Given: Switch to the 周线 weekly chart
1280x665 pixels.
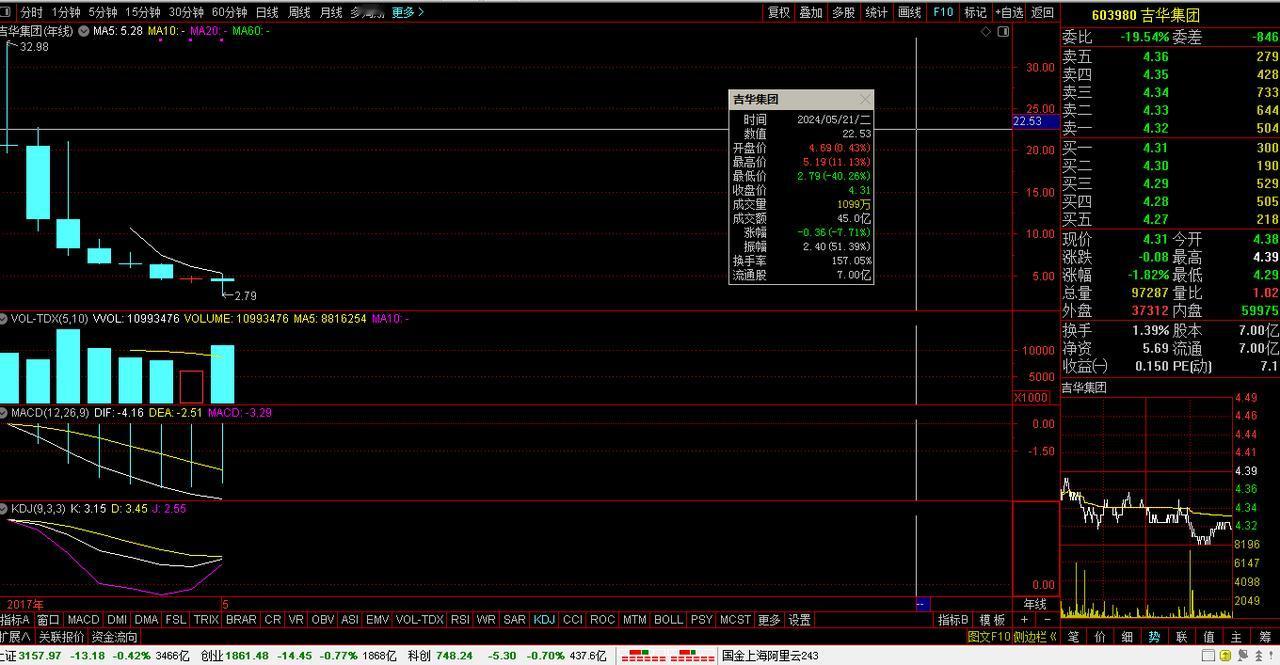Looking at the screenshot, I should tap(299, 12).
